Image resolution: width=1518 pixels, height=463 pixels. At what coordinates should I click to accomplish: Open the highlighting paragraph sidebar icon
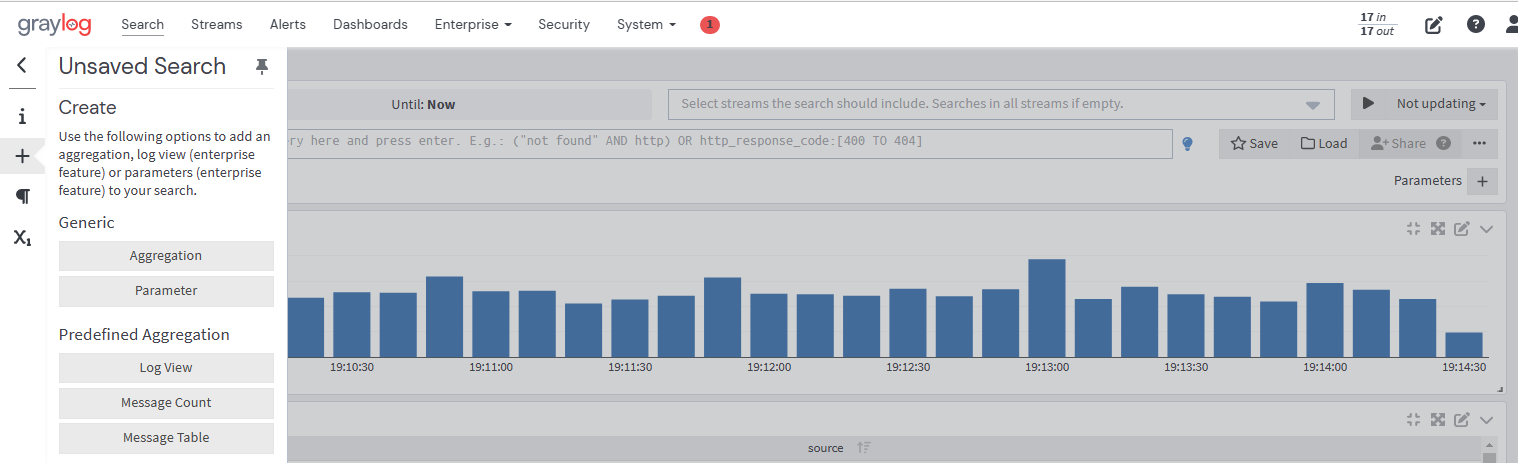[x=22, y=196]
